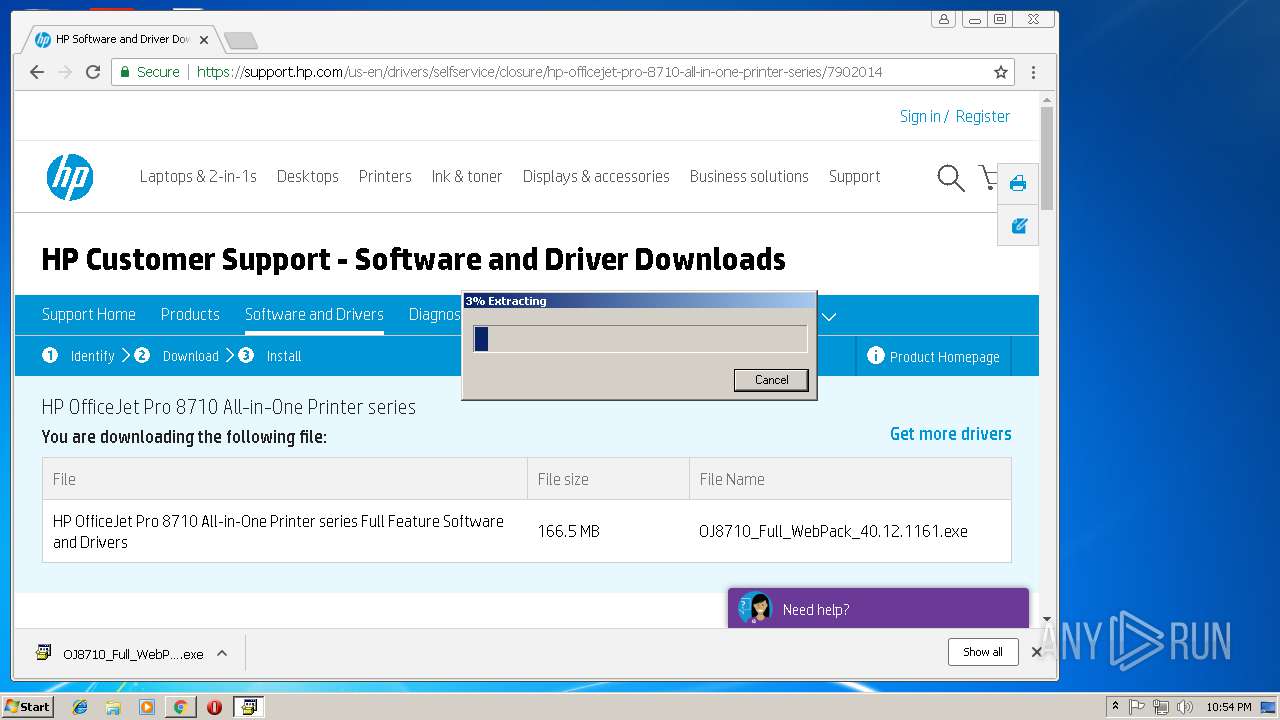Click the Product Homepage info icon

click(x=876, y=355)
